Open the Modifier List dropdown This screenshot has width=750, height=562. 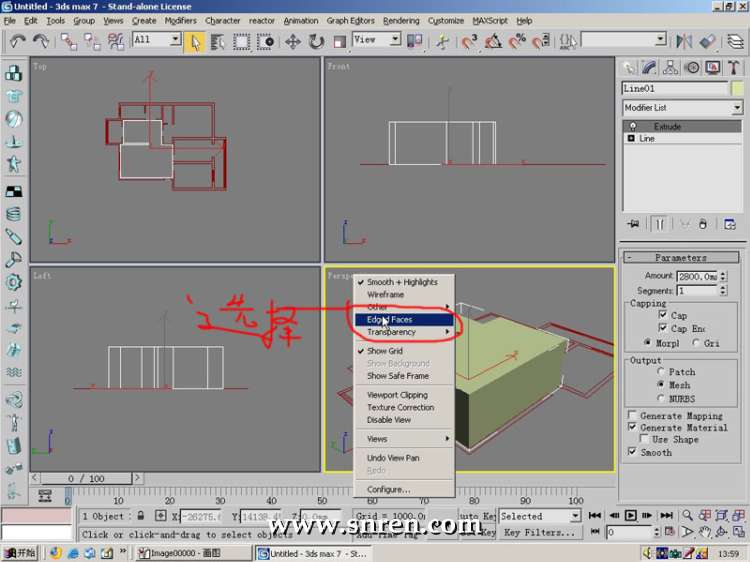point(737,108)
